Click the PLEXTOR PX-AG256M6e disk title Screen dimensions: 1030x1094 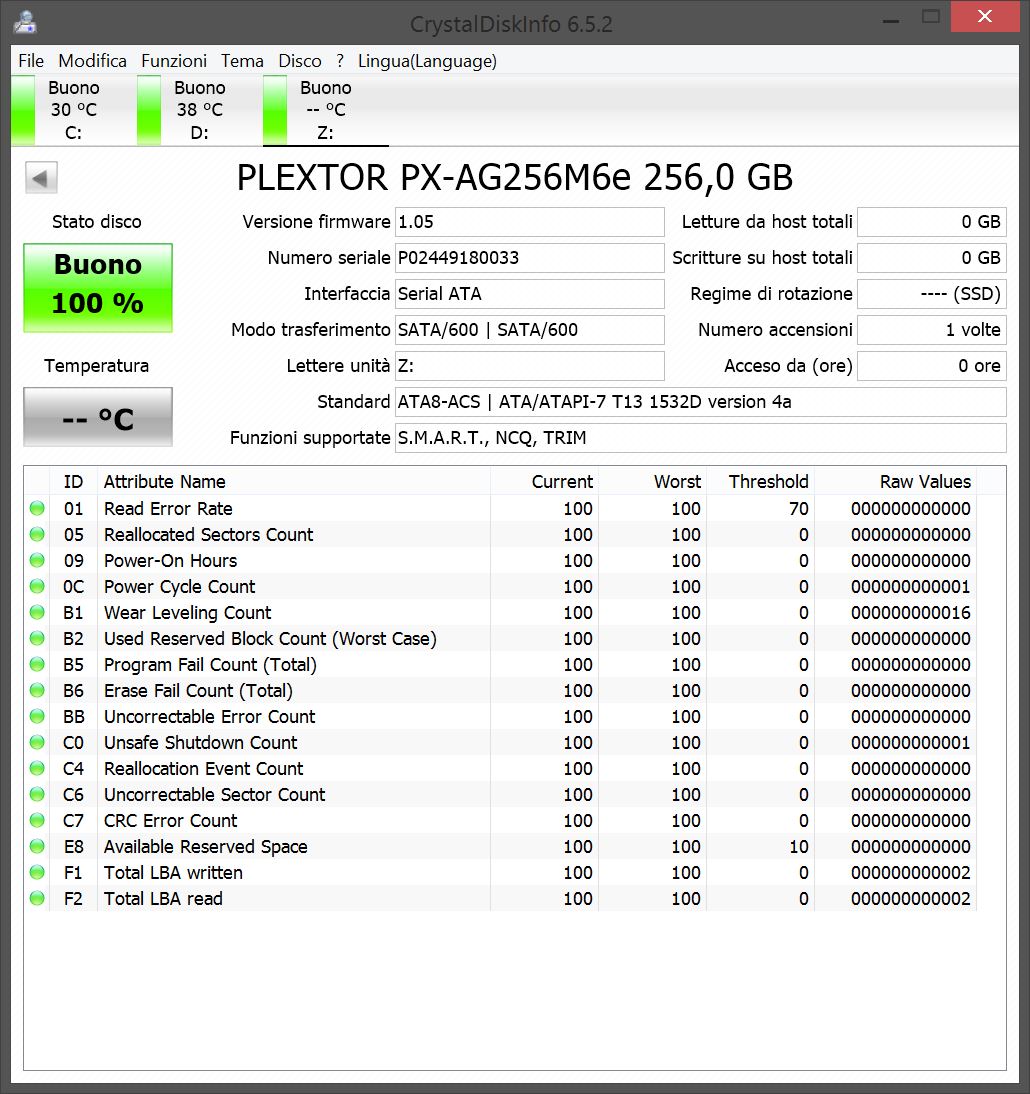tap(515, 177)
